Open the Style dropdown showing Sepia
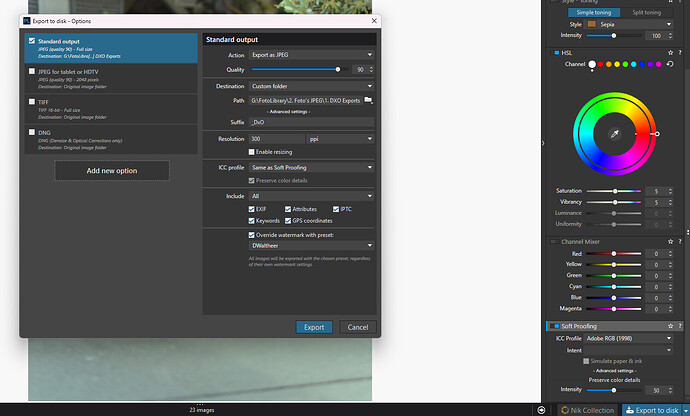The image size is (690, 416). pos(629,24)
